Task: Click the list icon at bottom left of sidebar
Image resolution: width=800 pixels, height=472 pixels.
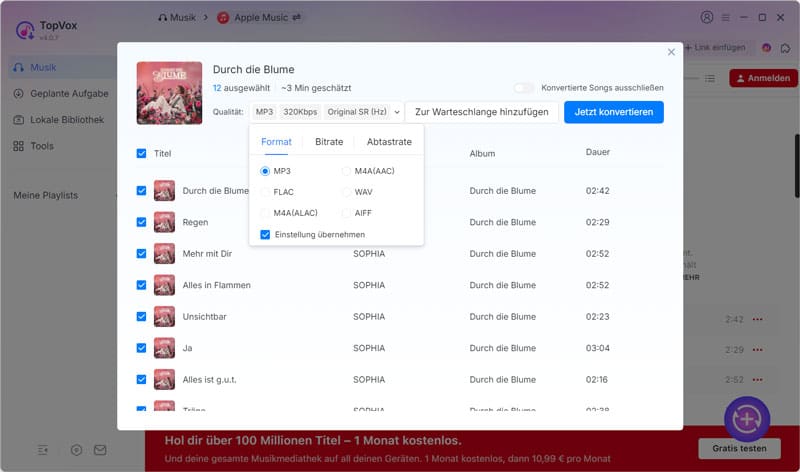Action: (x=43, y=450)
